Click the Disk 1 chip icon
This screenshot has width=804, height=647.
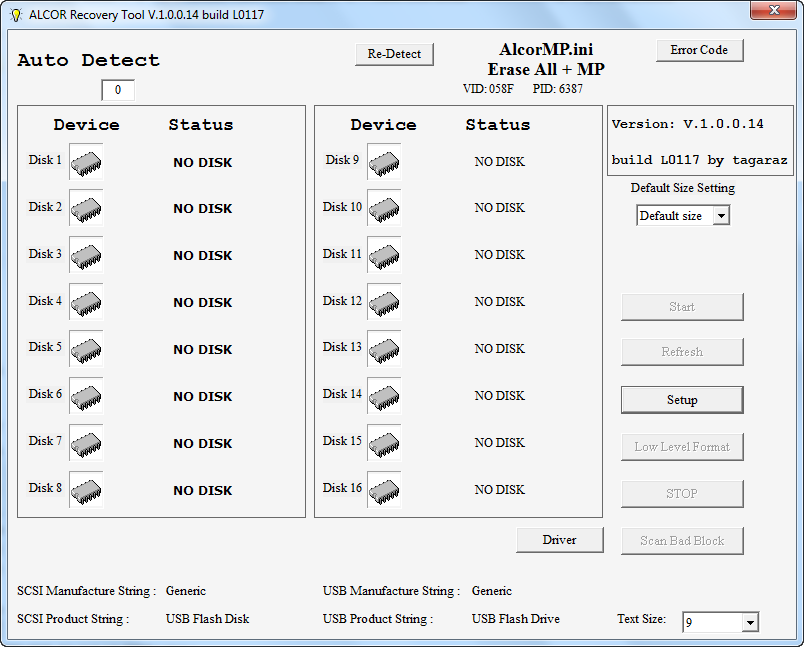tap(86, 162)
